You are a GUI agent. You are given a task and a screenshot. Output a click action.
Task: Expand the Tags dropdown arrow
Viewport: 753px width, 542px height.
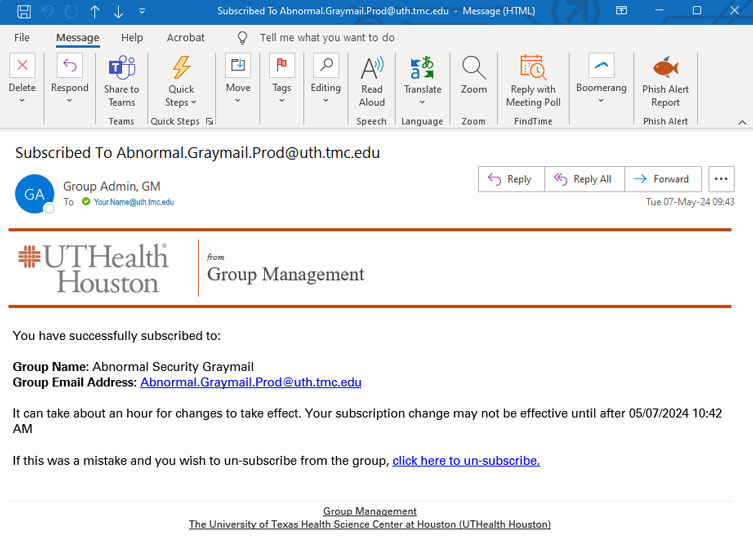click(281, 100)
